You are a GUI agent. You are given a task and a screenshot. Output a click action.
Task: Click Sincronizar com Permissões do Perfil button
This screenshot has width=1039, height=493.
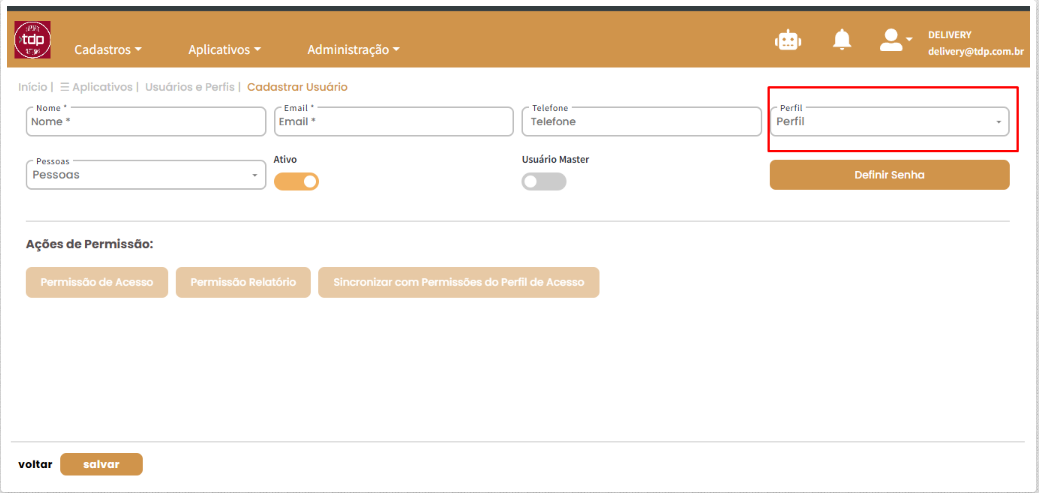point(459,282)
